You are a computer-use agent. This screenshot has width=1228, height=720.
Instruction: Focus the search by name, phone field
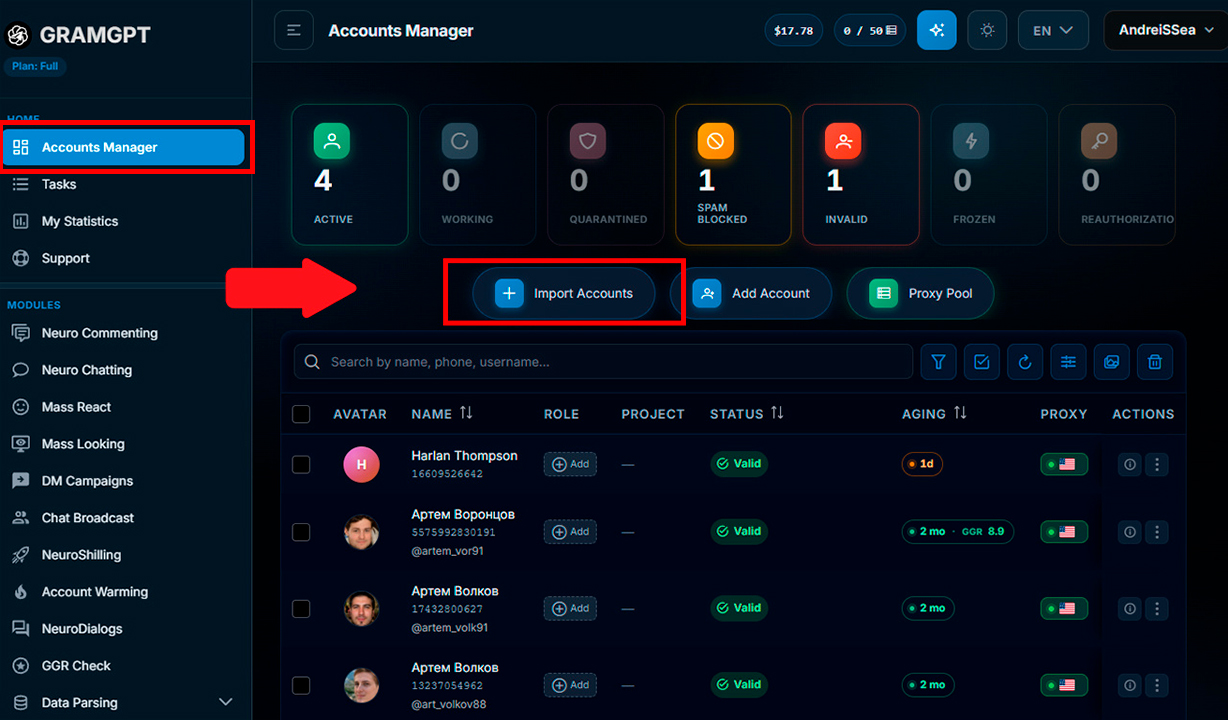(x=603, y=362)
